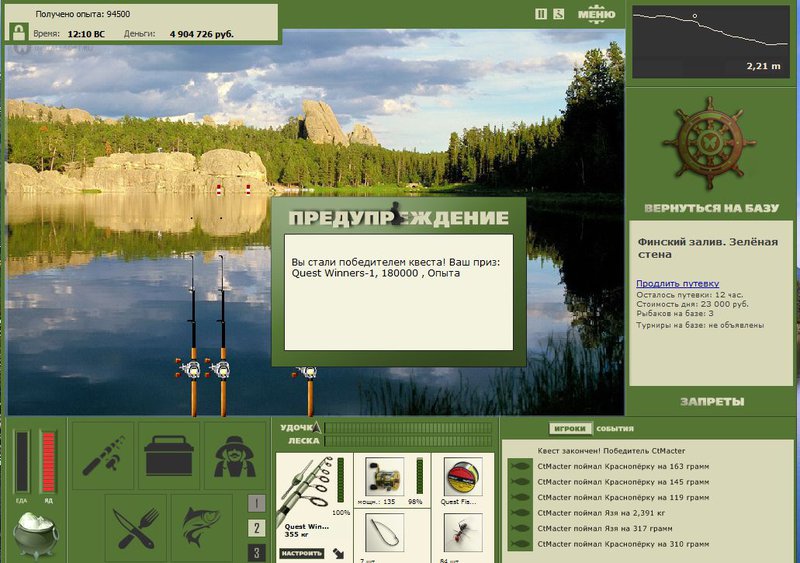The image size is (800, 563).
Task: Click the НАСТРОИТЬ button
Action: coord(302,553)
